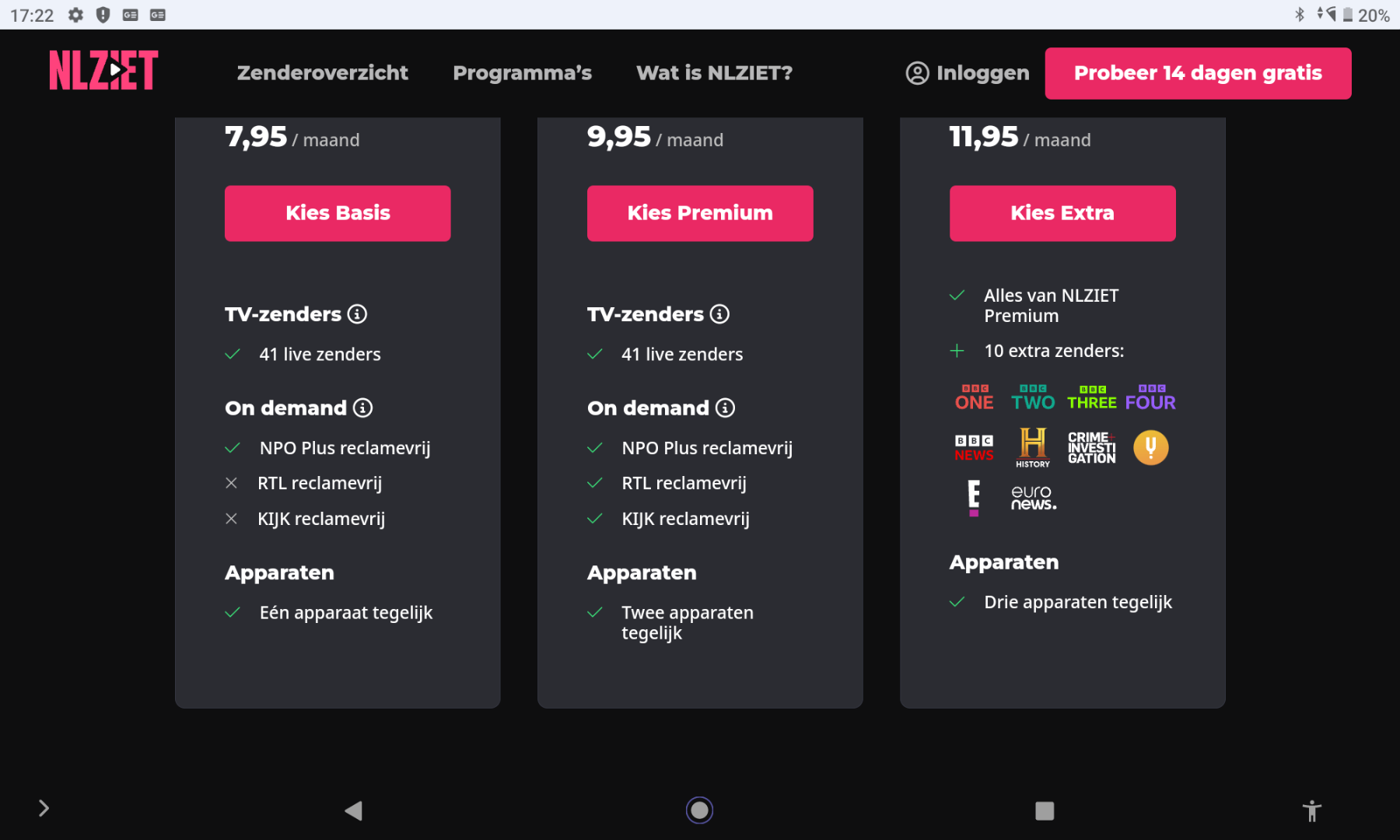1400x840 pixels.
Task: Choose the Kies Premium plan
Action: click(700, 213)
